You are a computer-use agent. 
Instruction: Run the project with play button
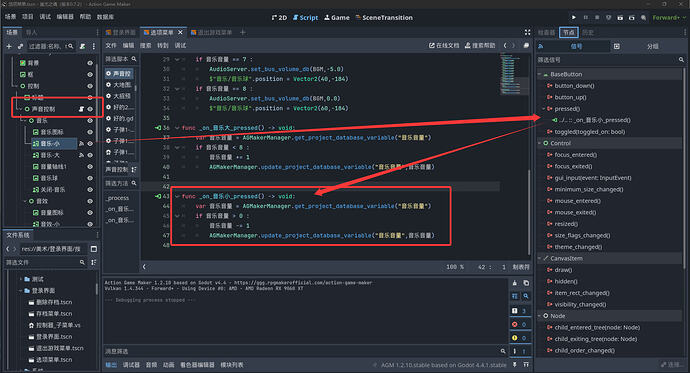(574, 18)
